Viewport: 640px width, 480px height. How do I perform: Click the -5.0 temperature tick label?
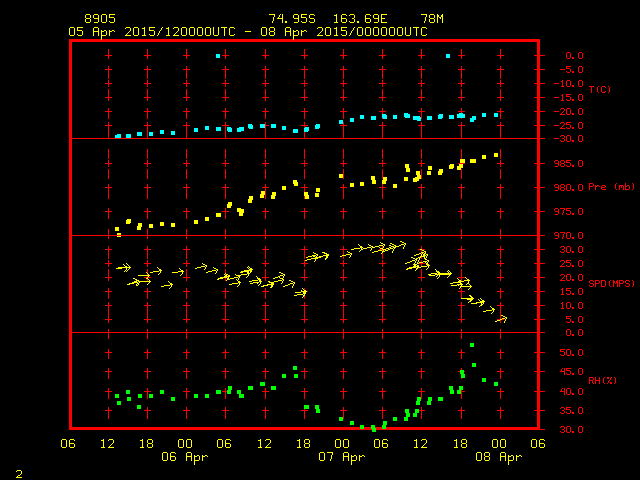click(571, 70)
